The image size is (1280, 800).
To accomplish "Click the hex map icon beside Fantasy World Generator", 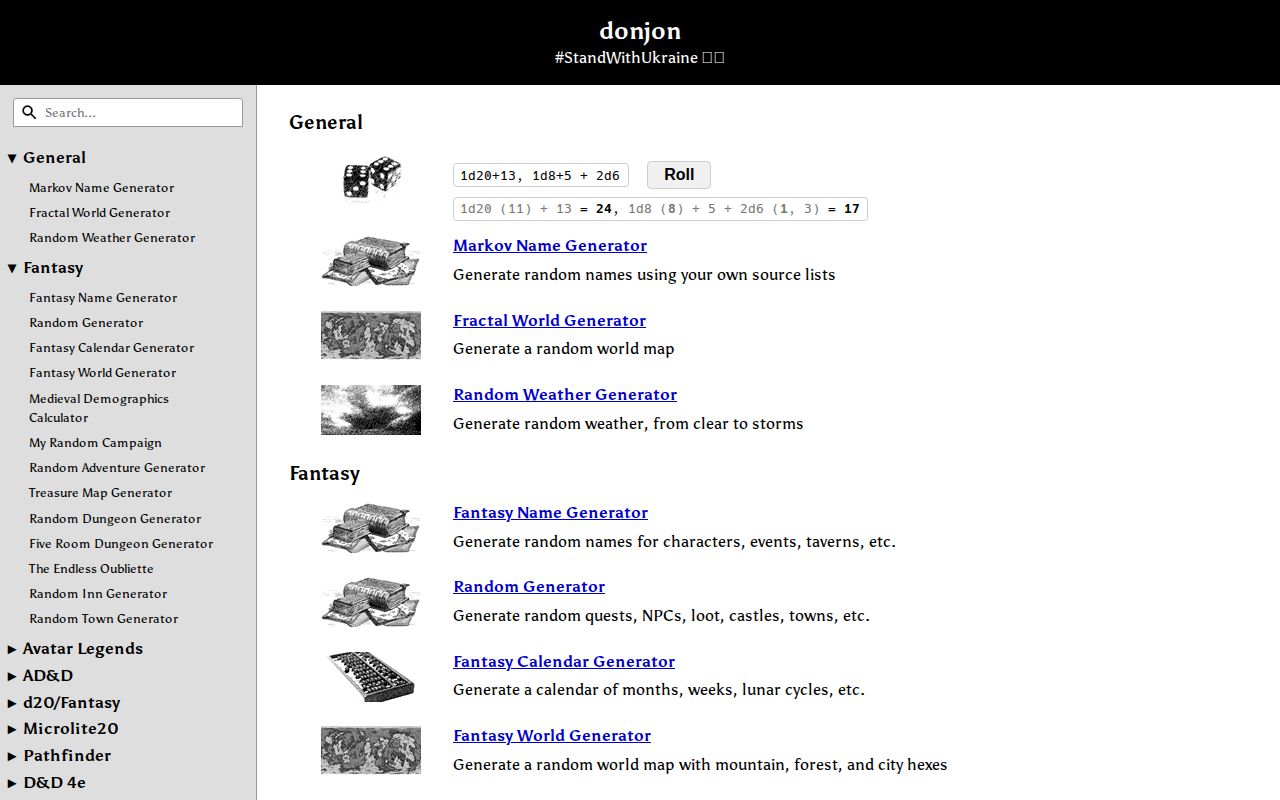I will click(370, 750).
